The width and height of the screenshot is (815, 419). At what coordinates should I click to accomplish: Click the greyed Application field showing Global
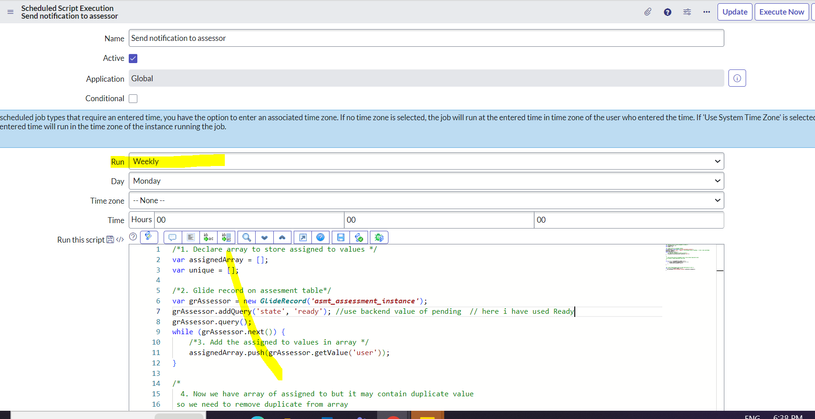click(x=426, y=78)
